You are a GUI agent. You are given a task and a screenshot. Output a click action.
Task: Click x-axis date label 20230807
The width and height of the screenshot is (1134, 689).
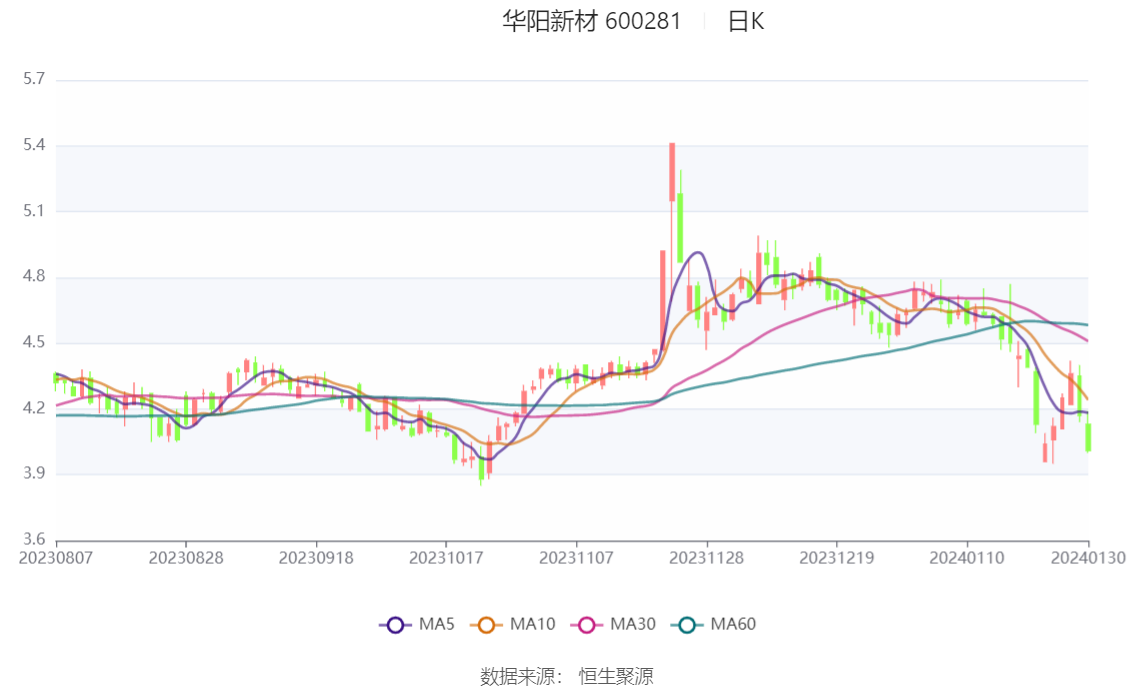click(56, 558)
